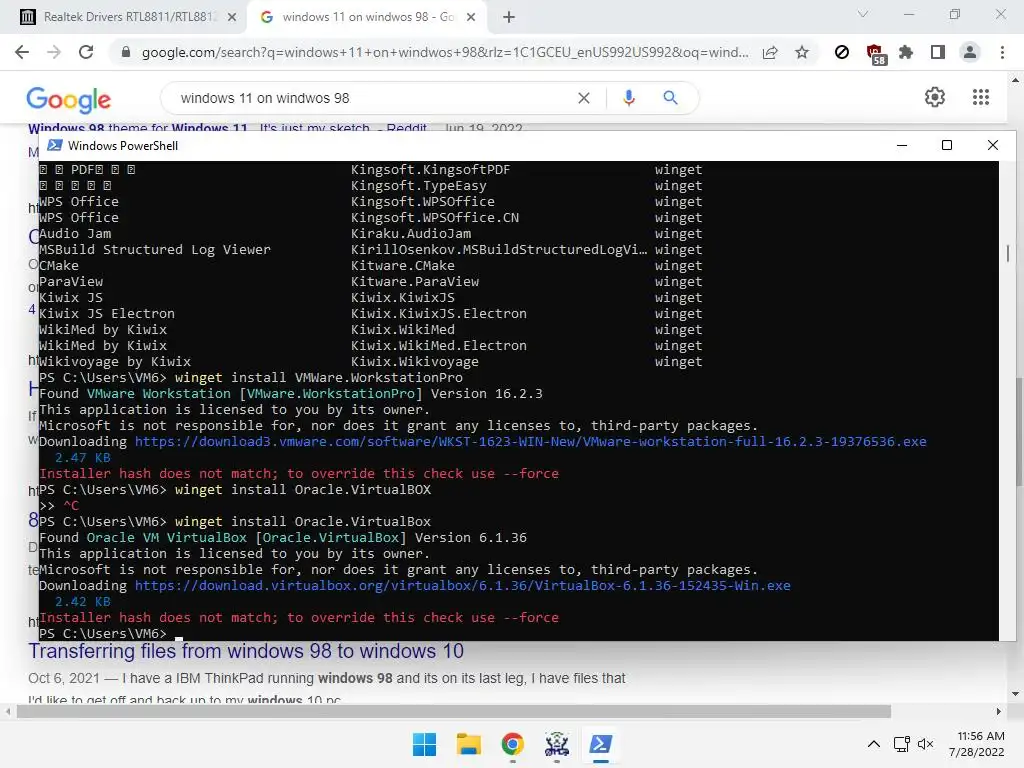Click the forward navigation arrow in Chrome

click(x=54, y=52)
